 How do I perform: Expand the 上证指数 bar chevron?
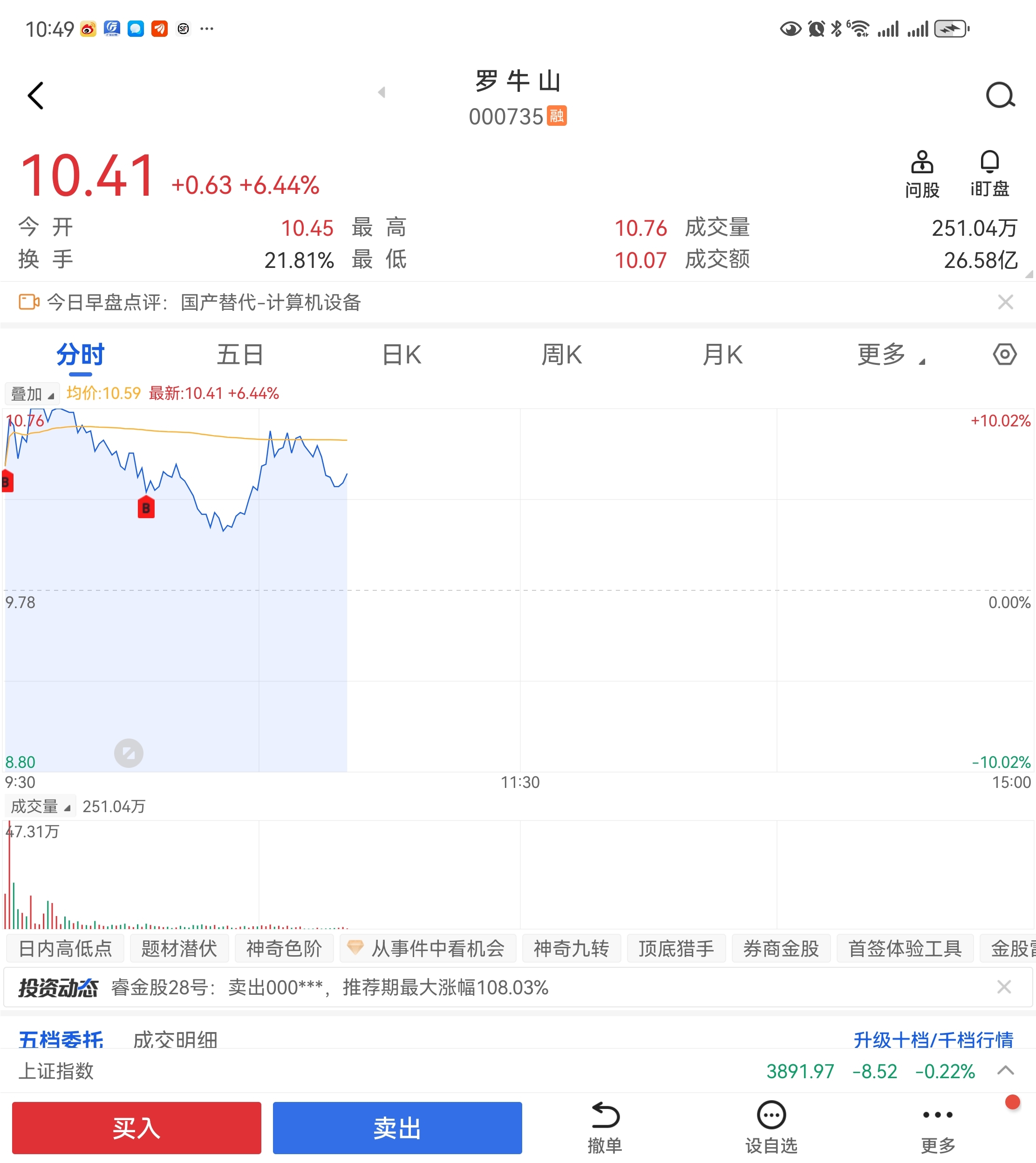[1005, 1070]
